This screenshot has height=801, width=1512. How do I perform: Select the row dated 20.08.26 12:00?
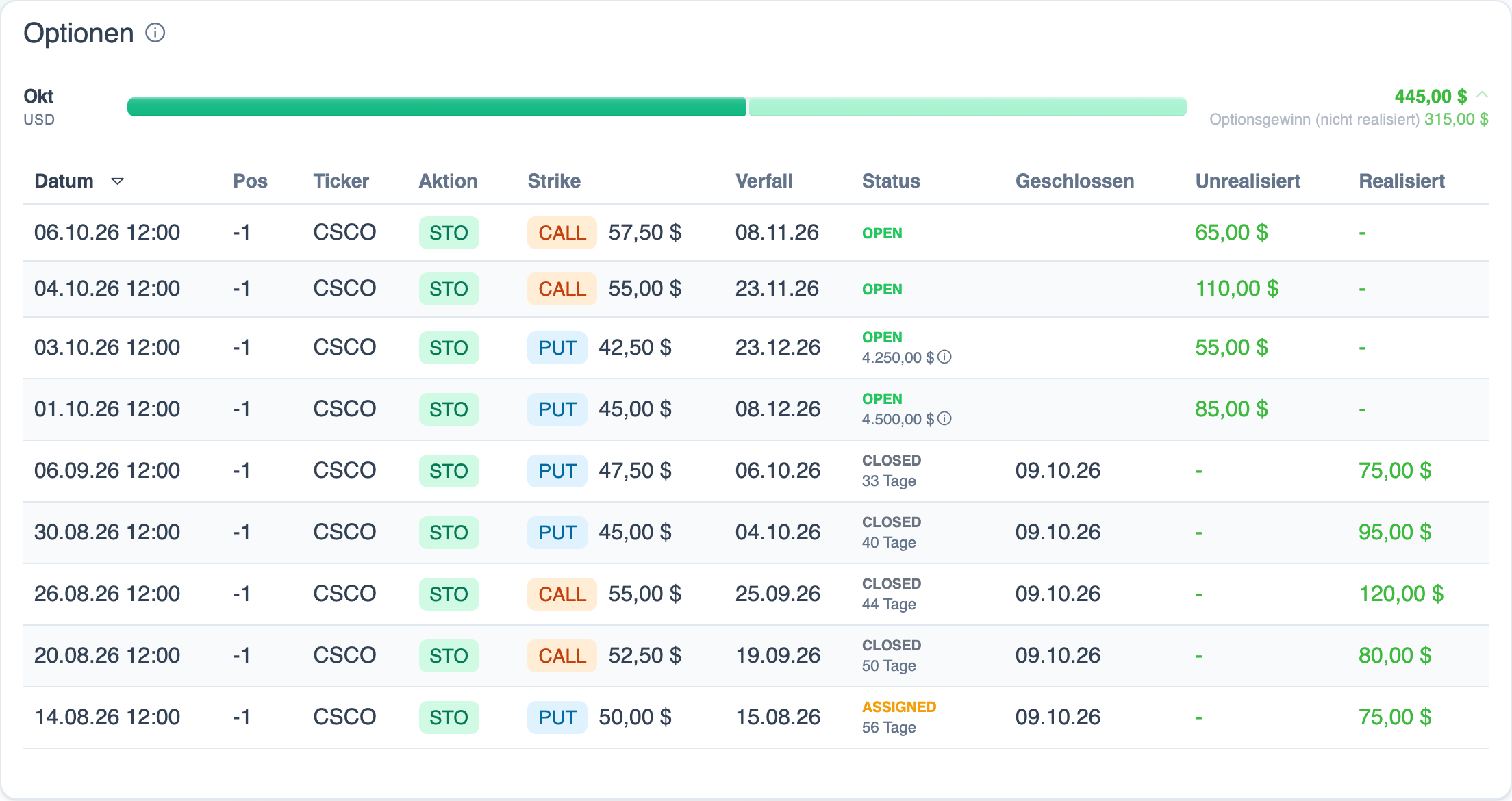pyautogui.click(x=756, y=656)
